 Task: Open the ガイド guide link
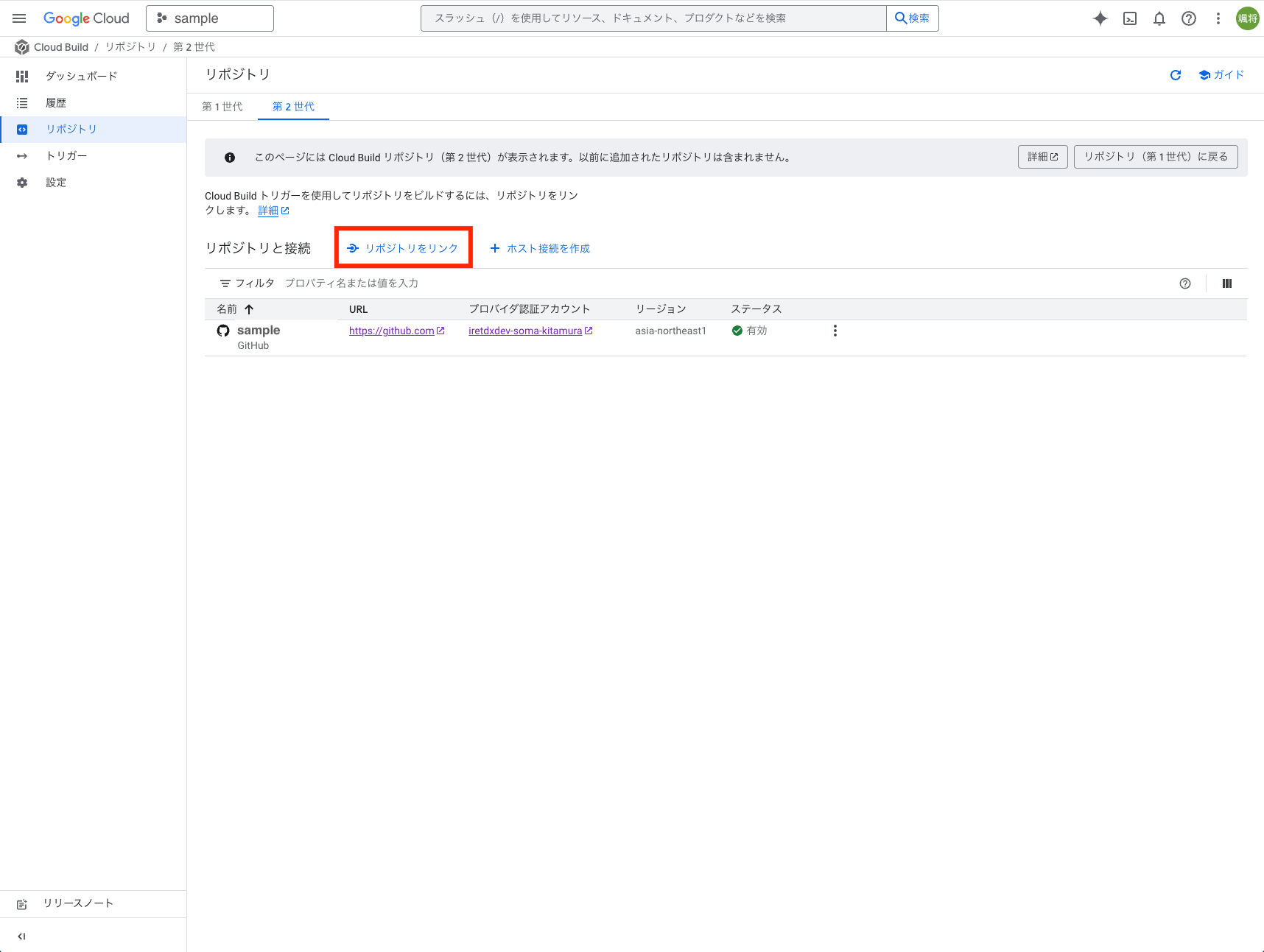tap(1222, 75)
